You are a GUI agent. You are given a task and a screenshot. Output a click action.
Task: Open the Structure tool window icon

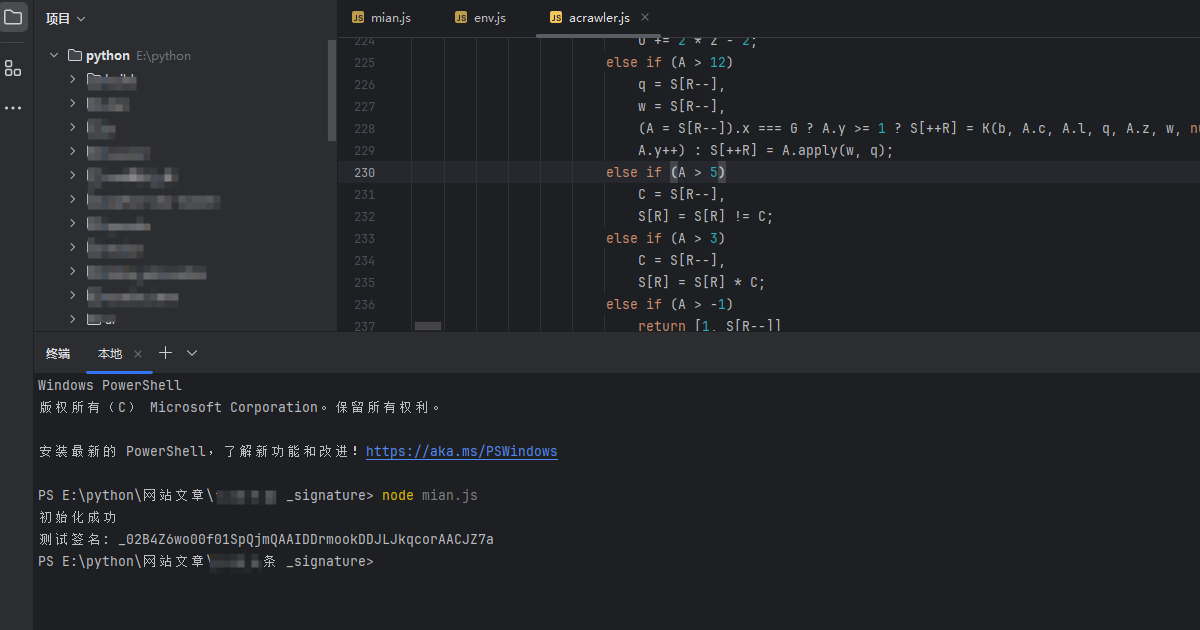[13, 68]
